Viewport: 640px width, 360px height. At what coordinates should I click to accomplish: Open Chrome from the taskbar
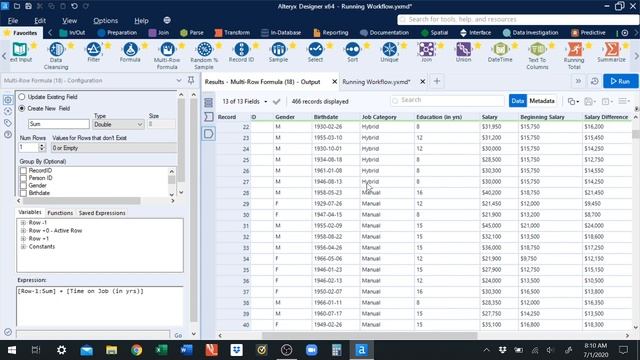[x=136, y=350]
